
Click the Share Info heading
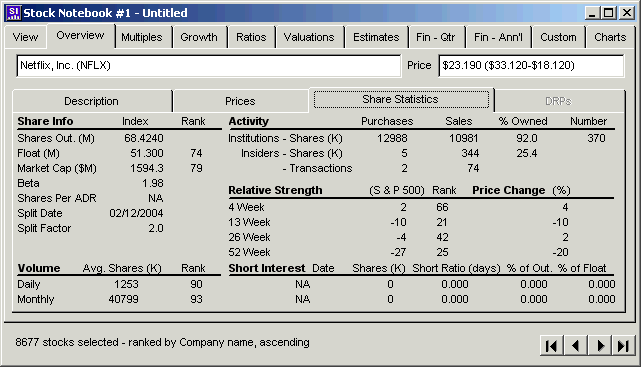coord(45,121)
